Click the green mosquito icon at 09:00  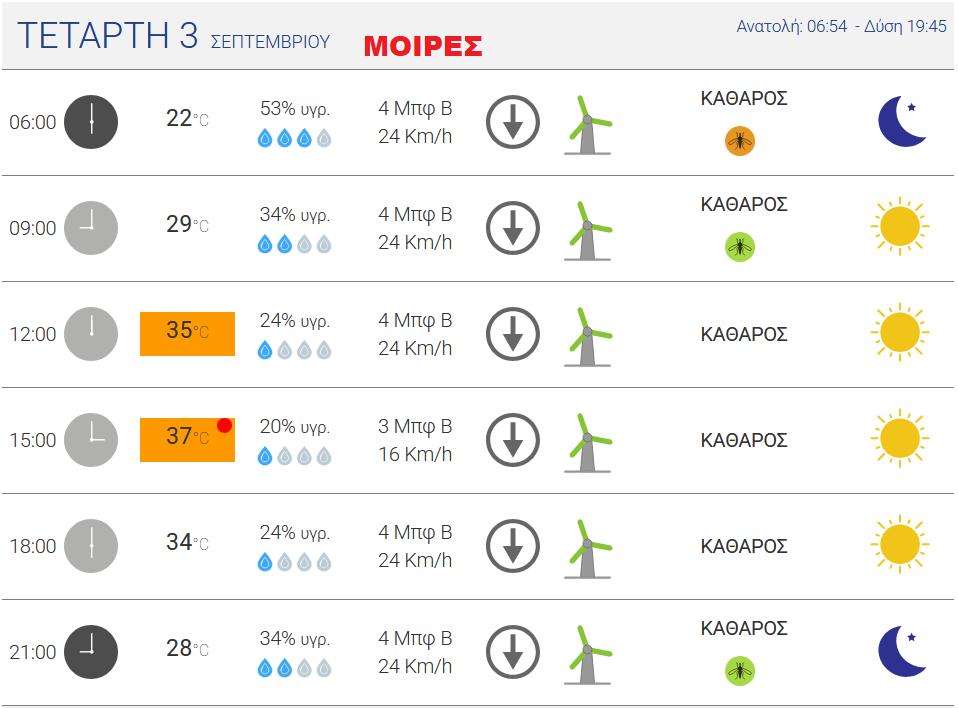(x=739, y=247)
